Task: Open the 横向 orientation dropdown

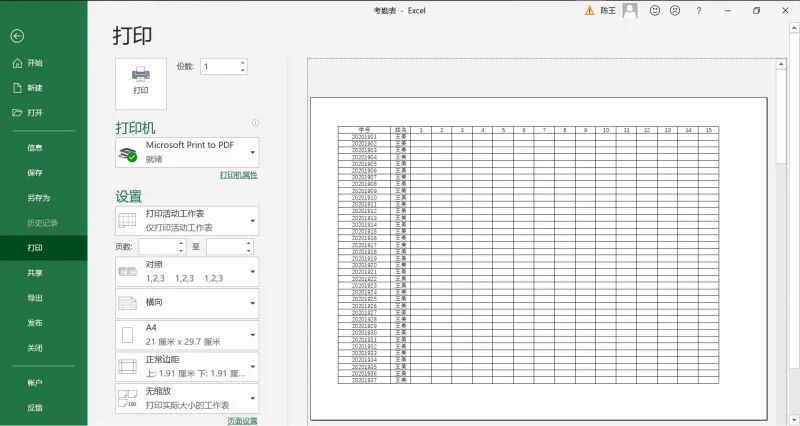Action: coord(187,303)
